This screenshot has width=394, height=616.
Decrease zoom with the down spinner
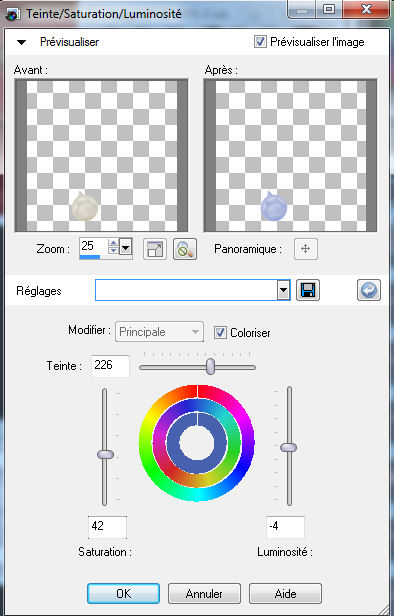(114, 251)
